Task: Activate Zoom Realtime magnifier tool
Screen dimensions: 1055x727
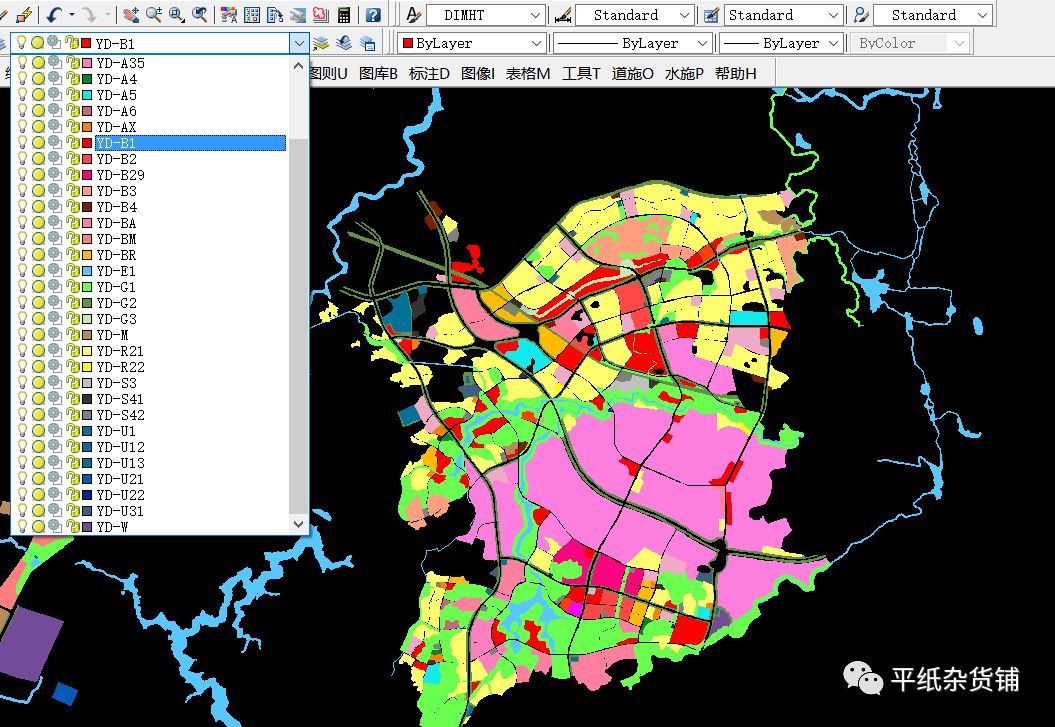Action: (x=154, y=15)
